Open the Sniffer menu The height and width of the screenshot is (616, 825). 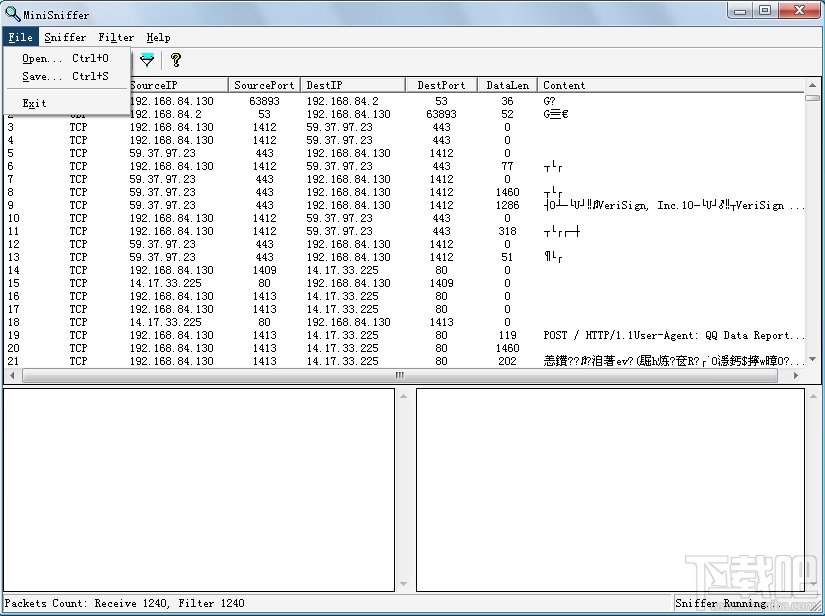[65, 37]
